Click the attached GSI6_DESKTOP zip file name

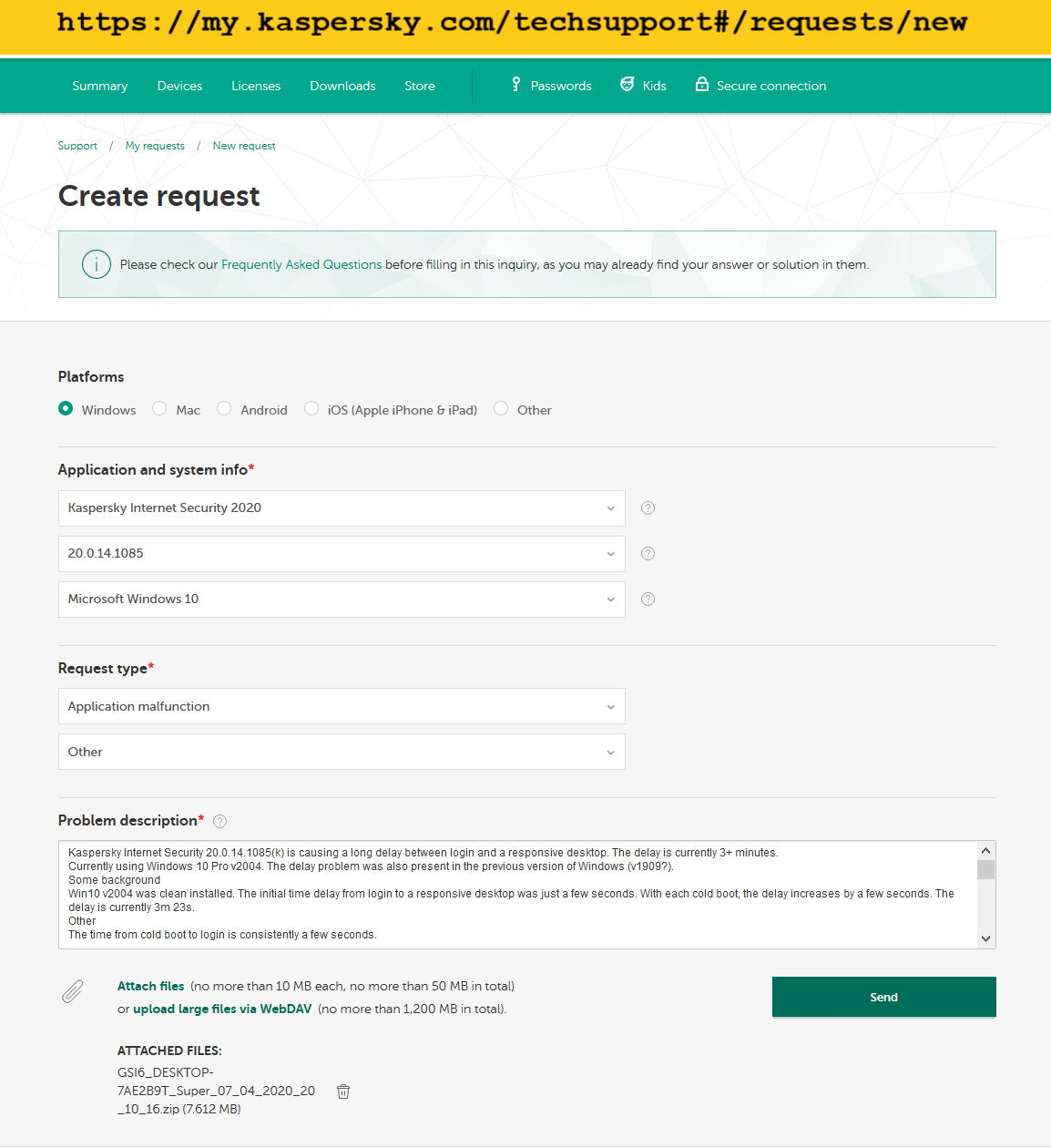pos(216,1091)
